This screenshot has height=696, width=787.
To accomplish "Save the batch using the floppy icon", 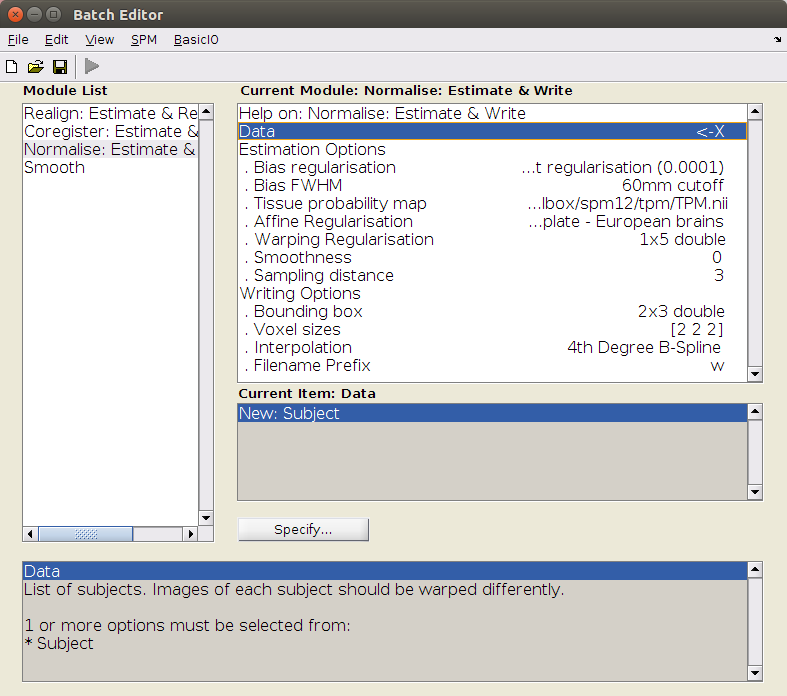I will point(60,66).
